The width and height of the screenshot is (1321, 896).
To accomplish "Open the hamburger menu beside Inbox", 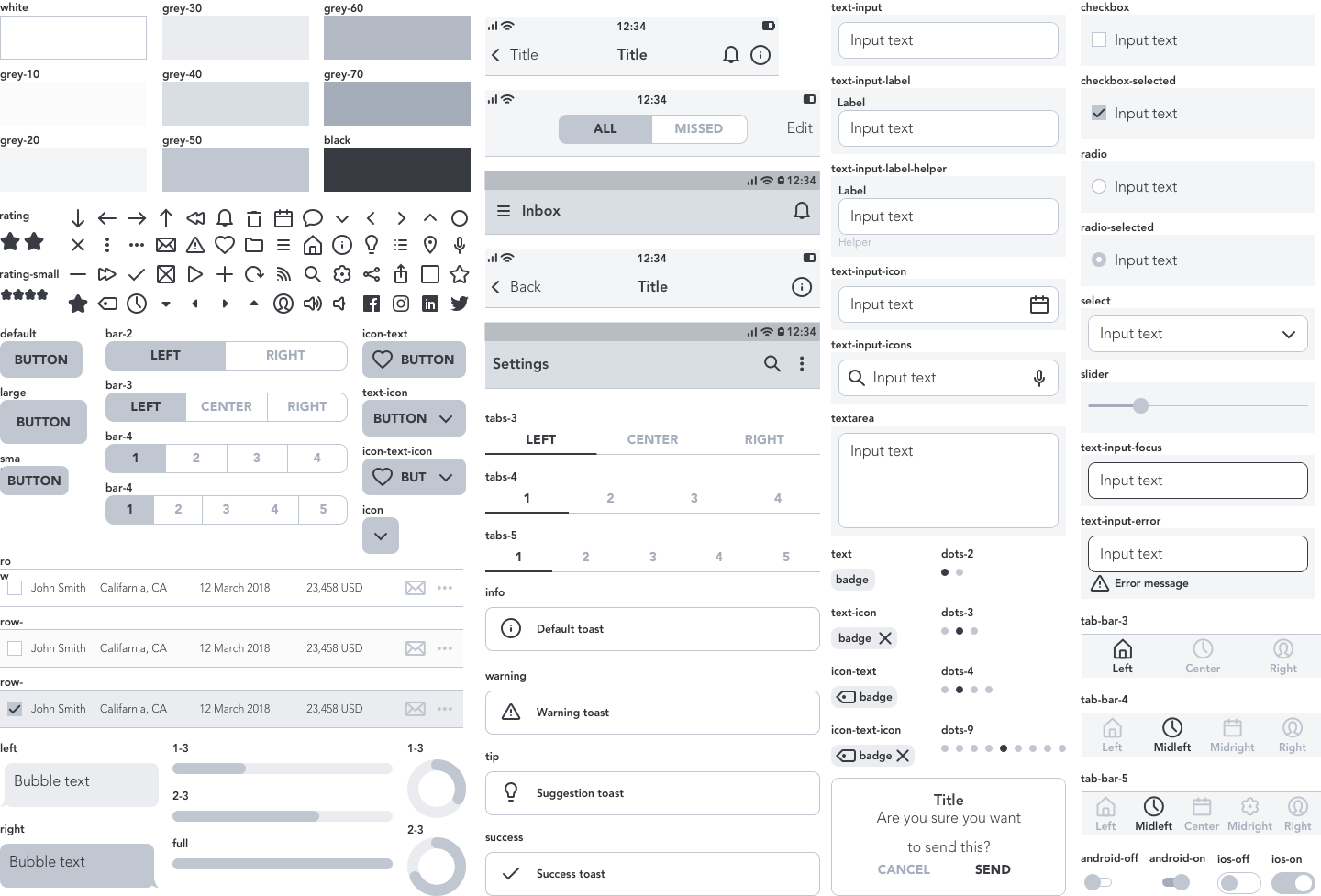I will [x=504, y=211].
